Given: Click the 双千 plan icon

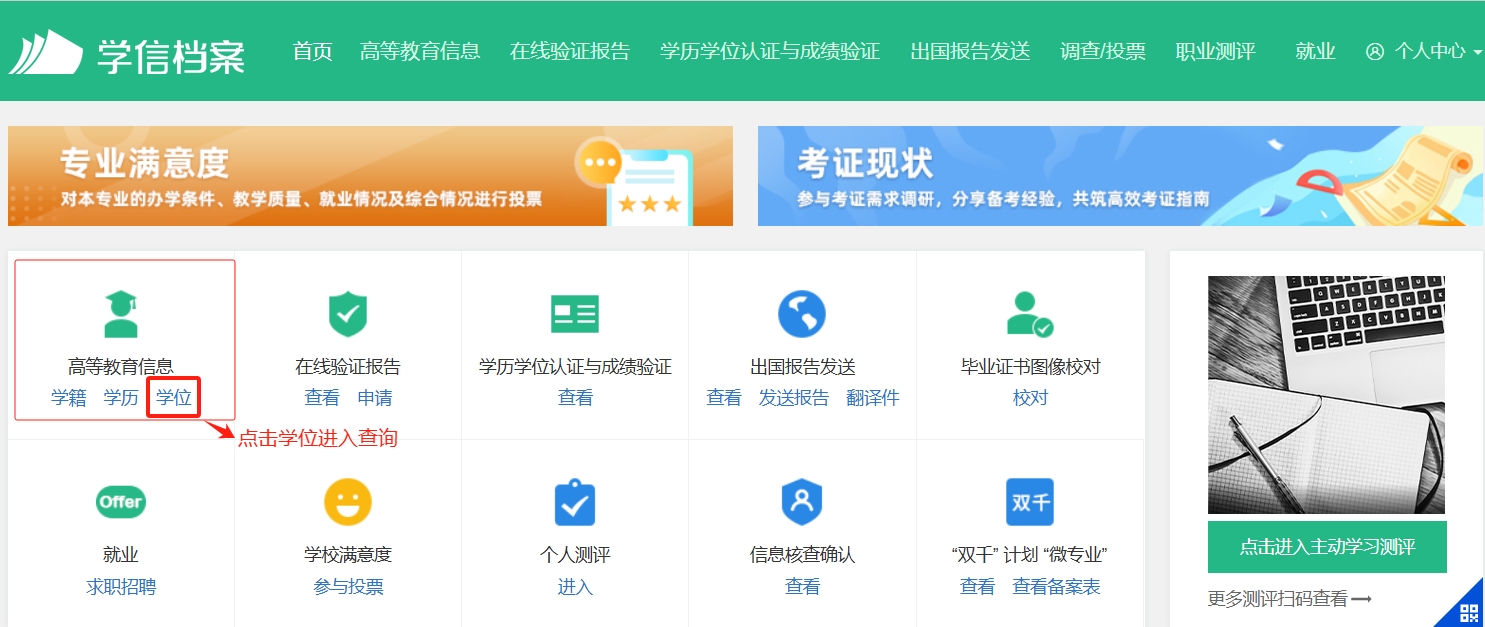Looking at the screenshot, I should [x=1030, y=502].
